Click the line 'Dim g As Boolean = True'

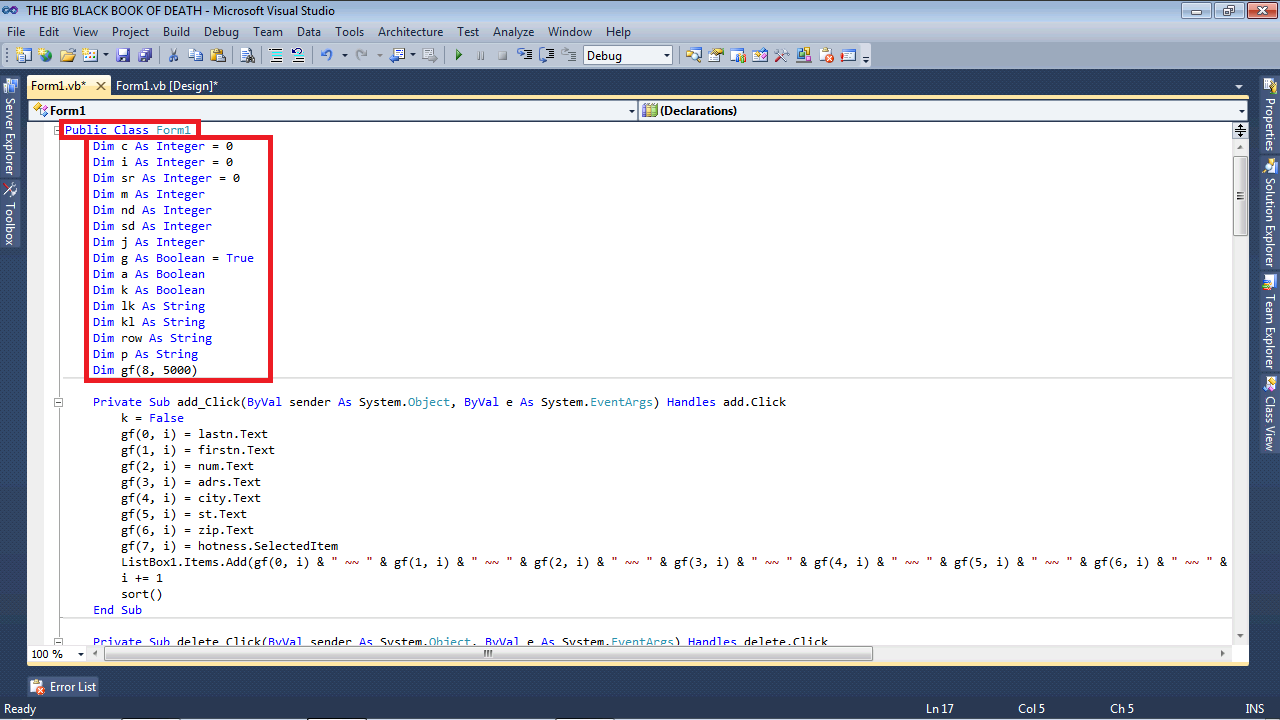[173, 258]
